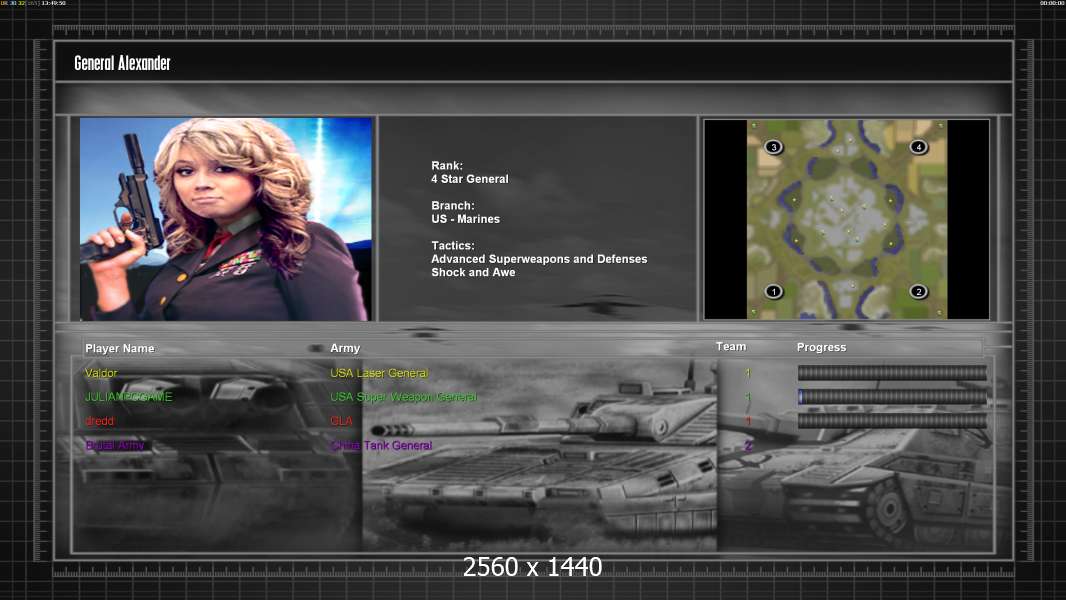The height and width of the screenshot is (600, 1066).
Task: Select player name "JULIANPCGAME"
Action: 128,397
